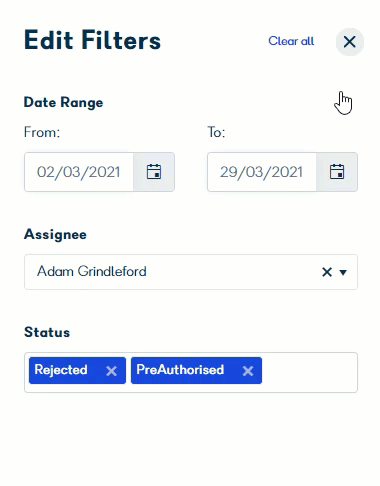
Task: Focus the From date field 02/03/2021
Action: point(79,172)
